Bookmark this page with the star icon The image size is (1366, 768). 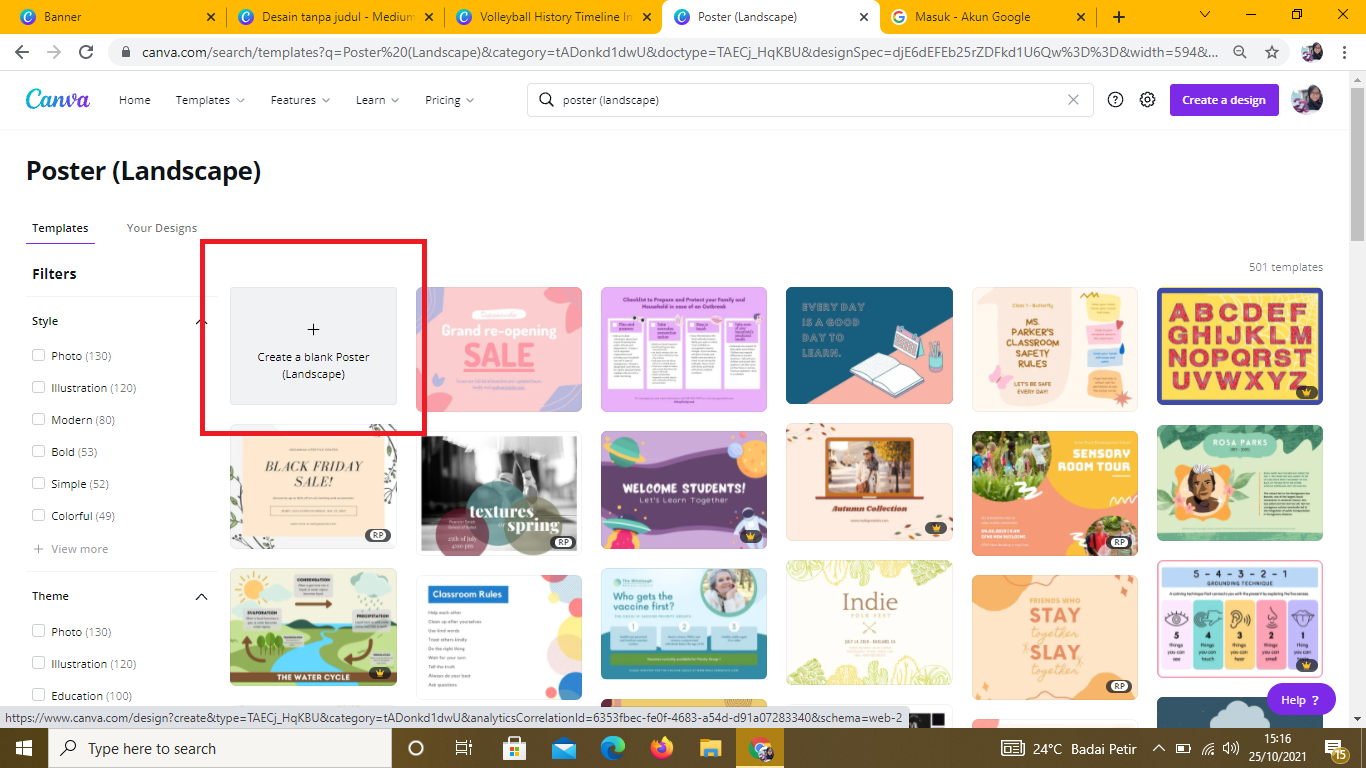click(x=1272, y=52)
